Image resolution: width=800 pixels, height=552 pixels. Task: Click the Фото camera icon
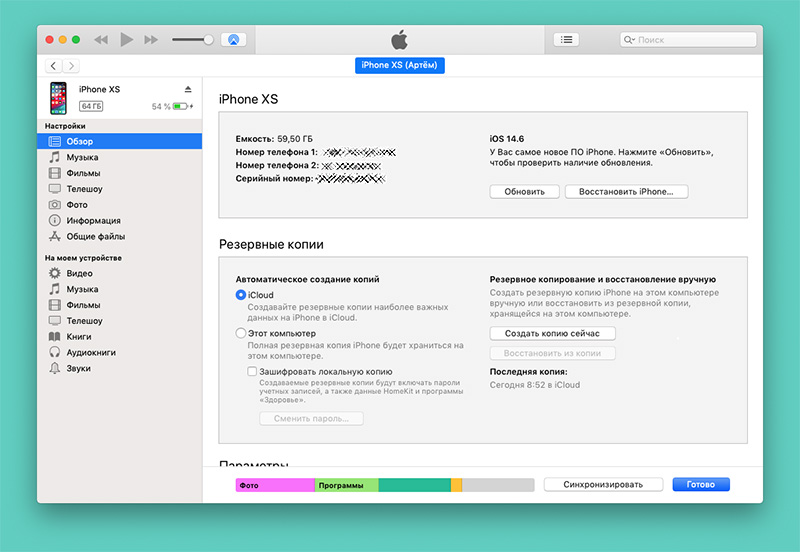point(55,205)
